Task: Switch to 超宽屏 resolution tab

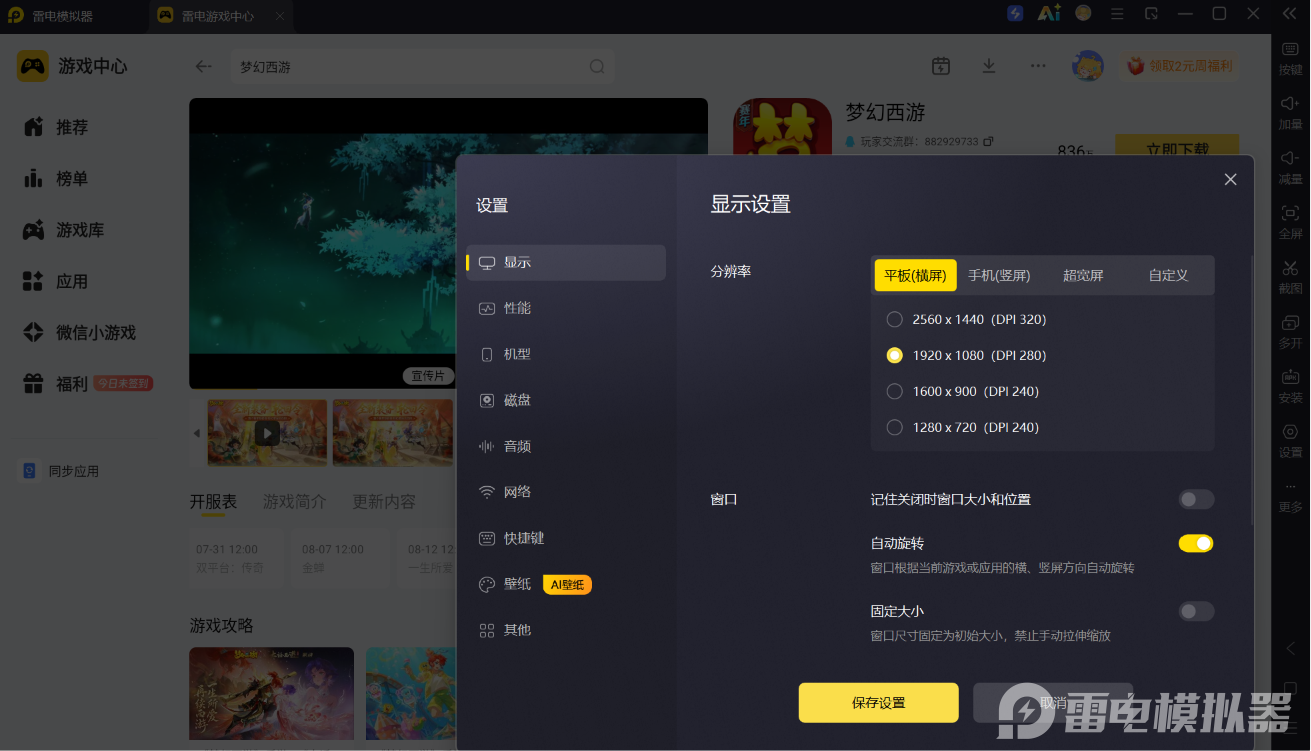Action: [1083, 275]
